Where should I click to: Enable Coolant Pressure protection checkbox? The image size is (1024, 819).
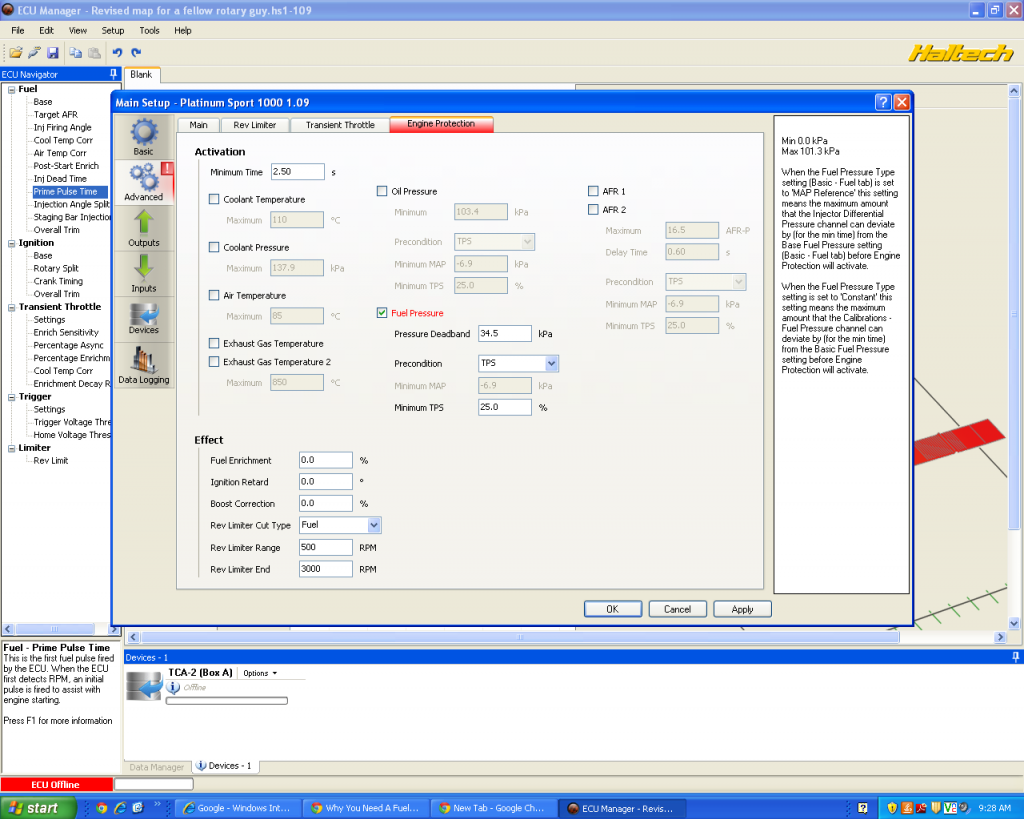pyautogui.click(x=214, y=247)
